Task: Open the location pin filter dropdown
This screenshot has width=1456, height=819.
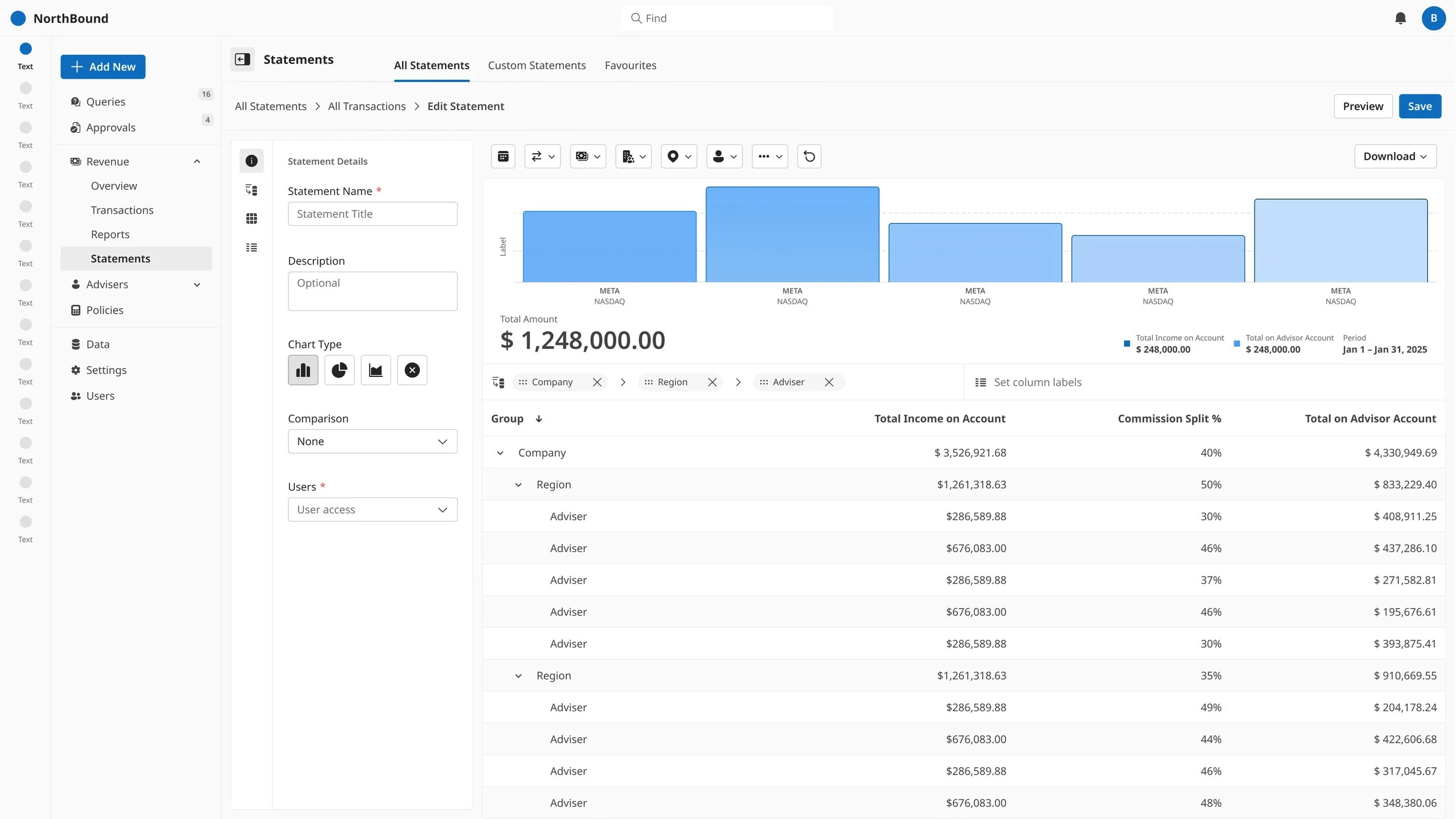Action: (678, 156)
